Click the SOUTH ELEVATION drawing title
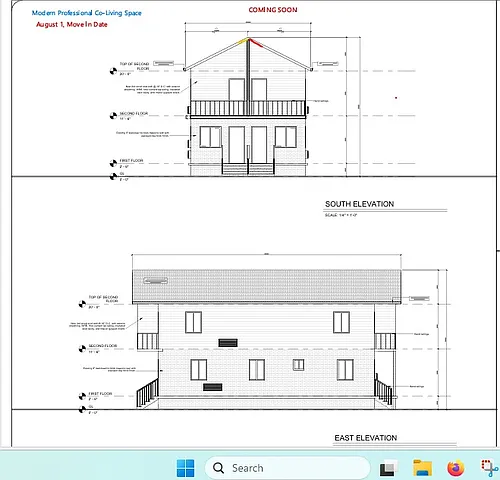Viewport: 500px width, 480px height. [x=360, y=204]
